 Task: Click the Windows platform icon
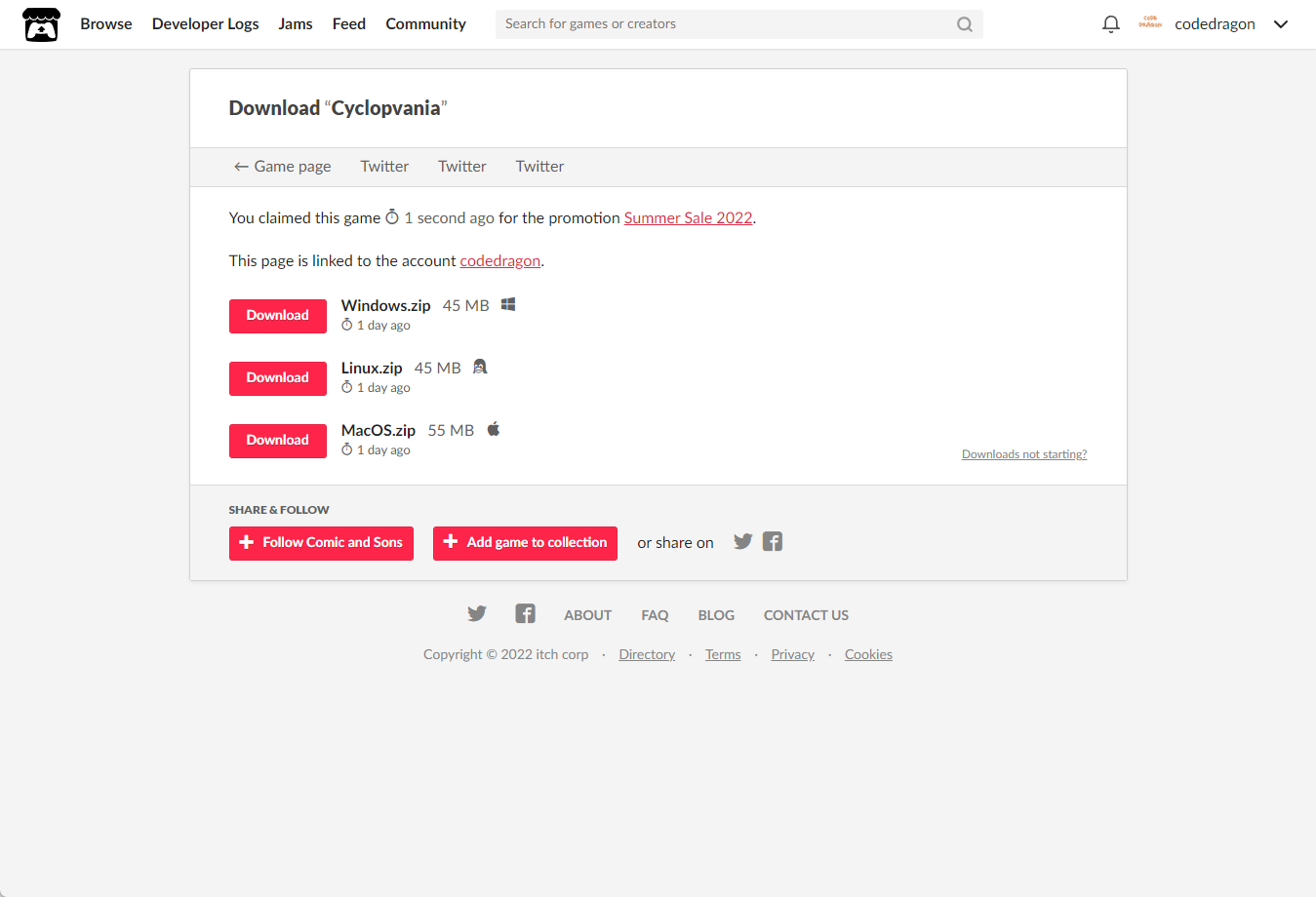pyautogui.click(x=508, y=305)
